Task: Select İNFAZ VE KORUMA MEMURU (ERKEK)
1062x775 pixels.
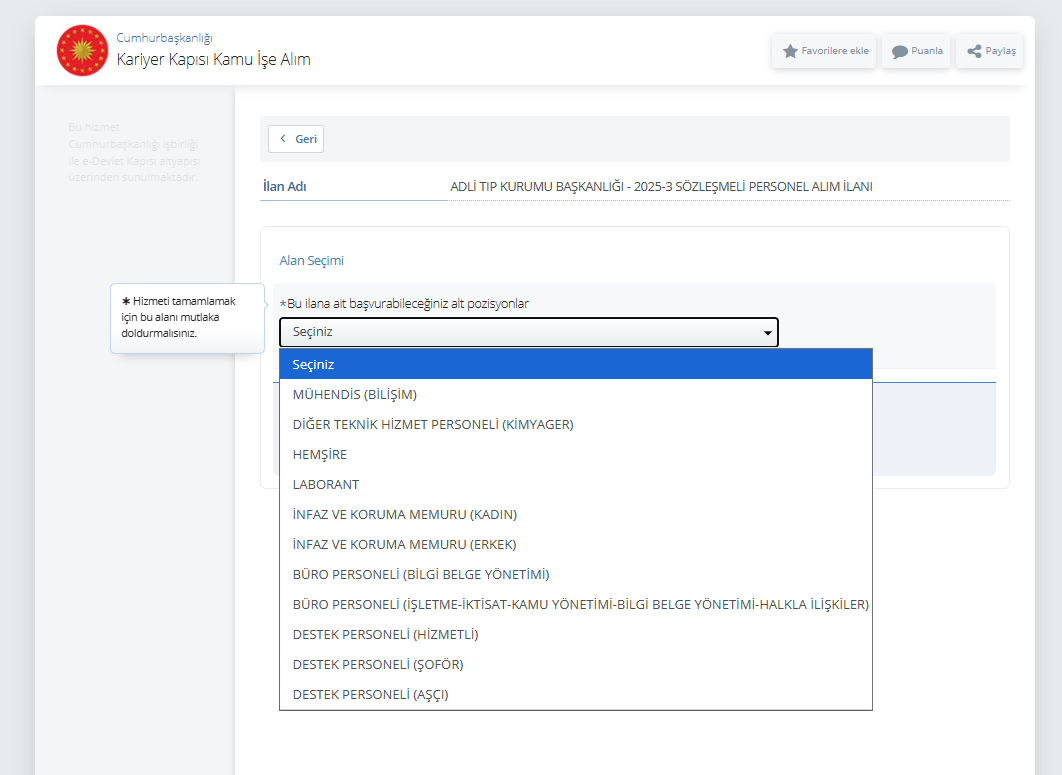Action: pyautogui.click(x=405, y=544)
